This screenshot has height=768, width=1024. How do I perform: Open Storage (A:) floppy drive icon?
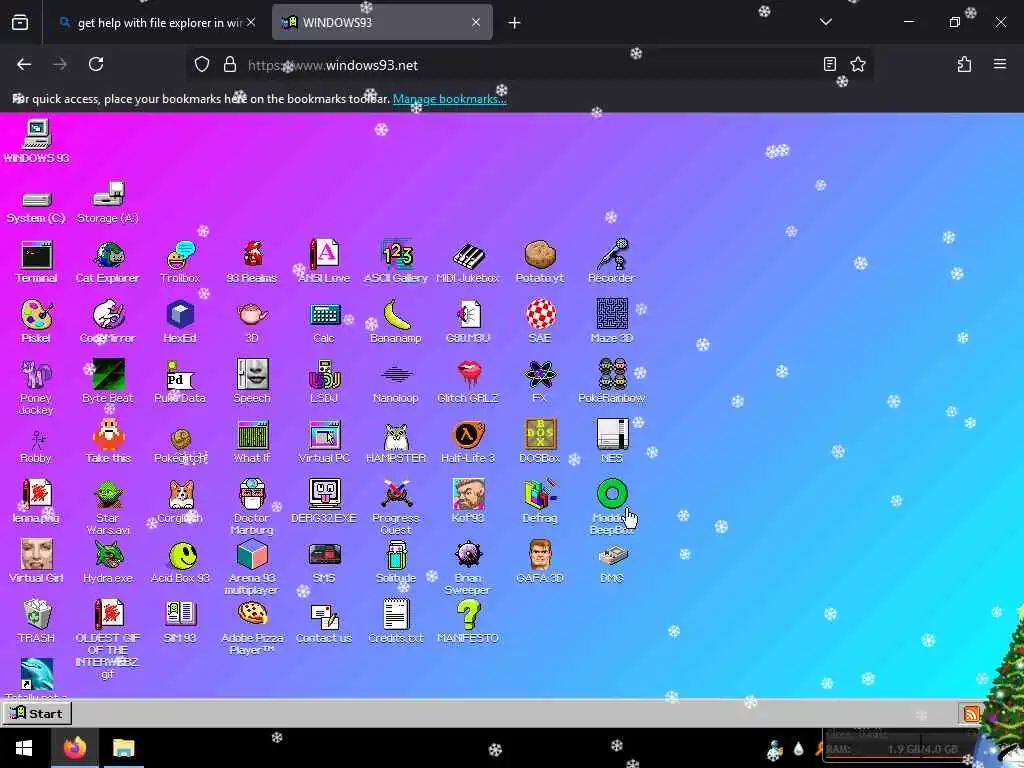108,202
